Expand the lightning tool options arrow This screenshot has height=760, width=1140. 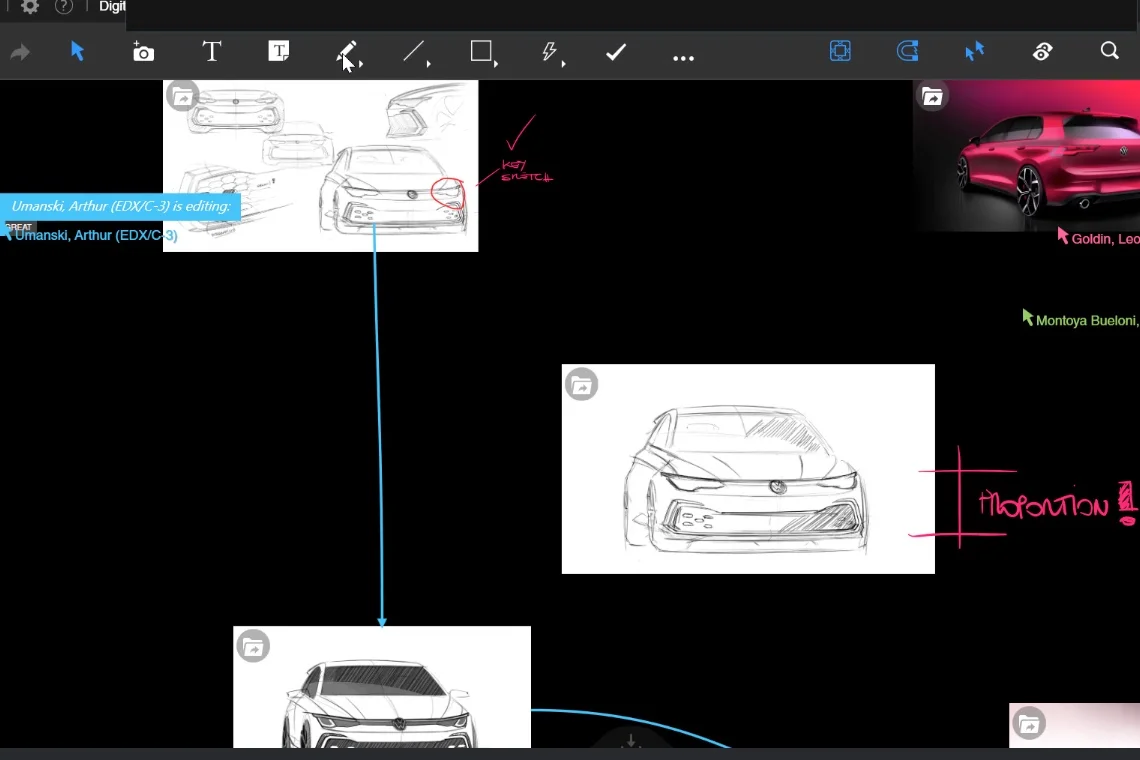pos(563,64)
